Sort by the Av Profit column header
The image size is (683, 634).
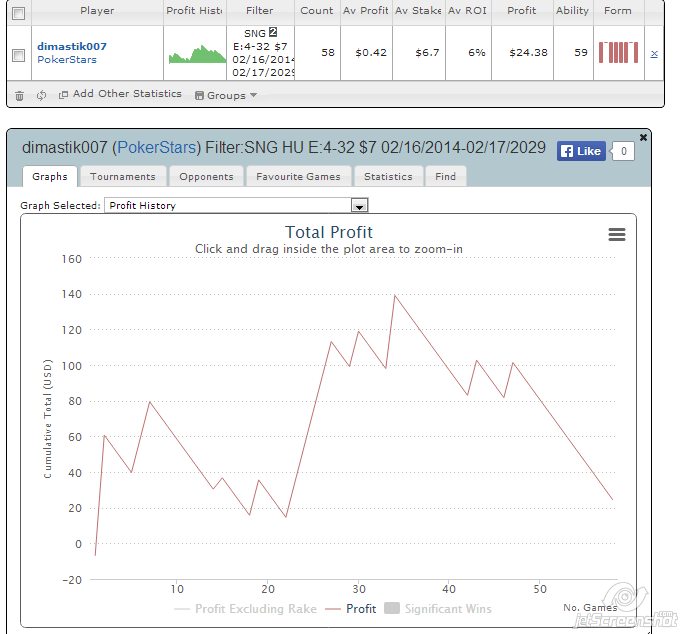tap(366, 11)
